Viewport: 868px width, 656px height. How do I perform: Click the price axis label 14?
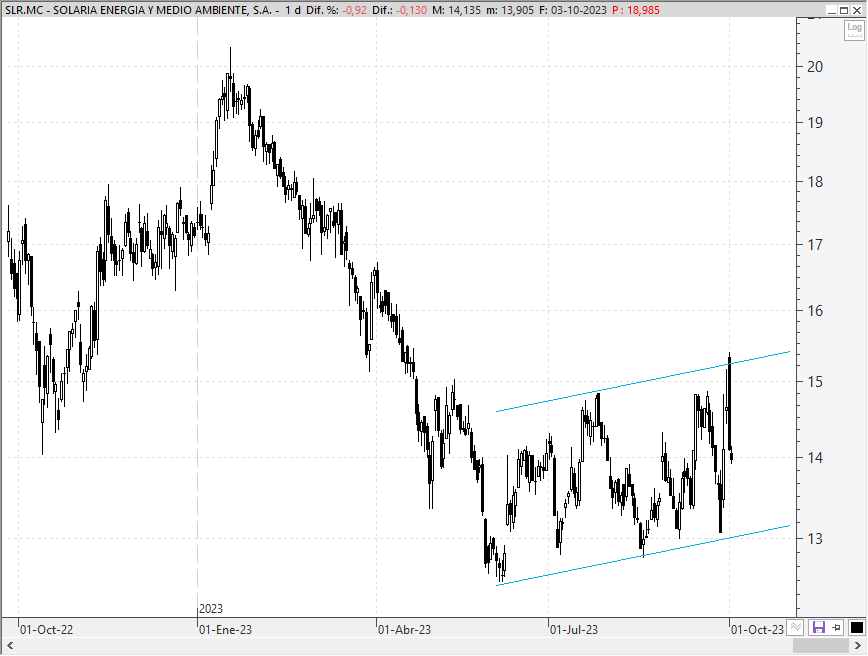[815, 457]
